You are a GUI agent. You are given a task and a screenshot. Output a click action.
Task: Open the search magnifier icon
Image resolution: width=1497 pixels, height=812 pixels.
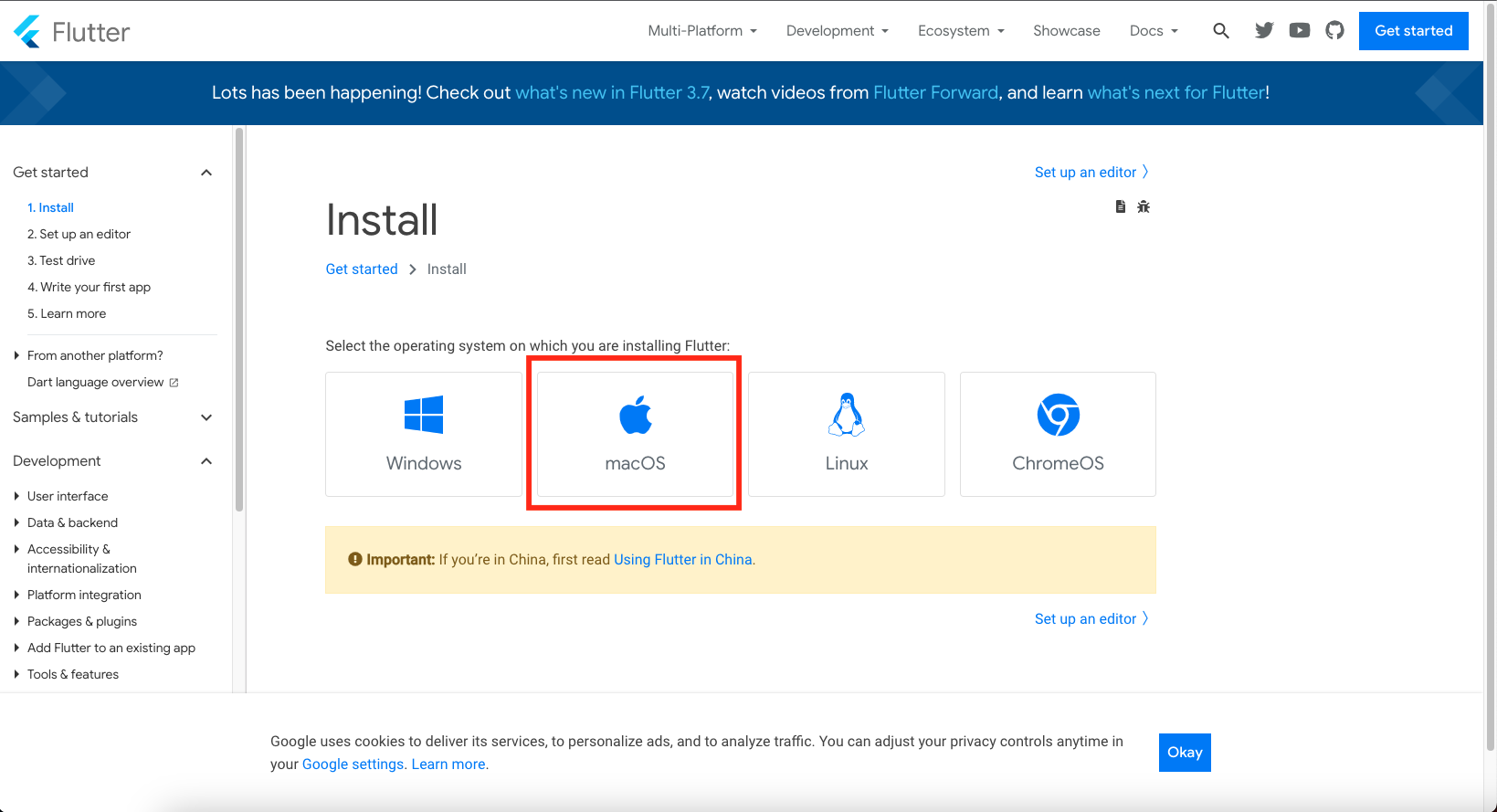1221,31
